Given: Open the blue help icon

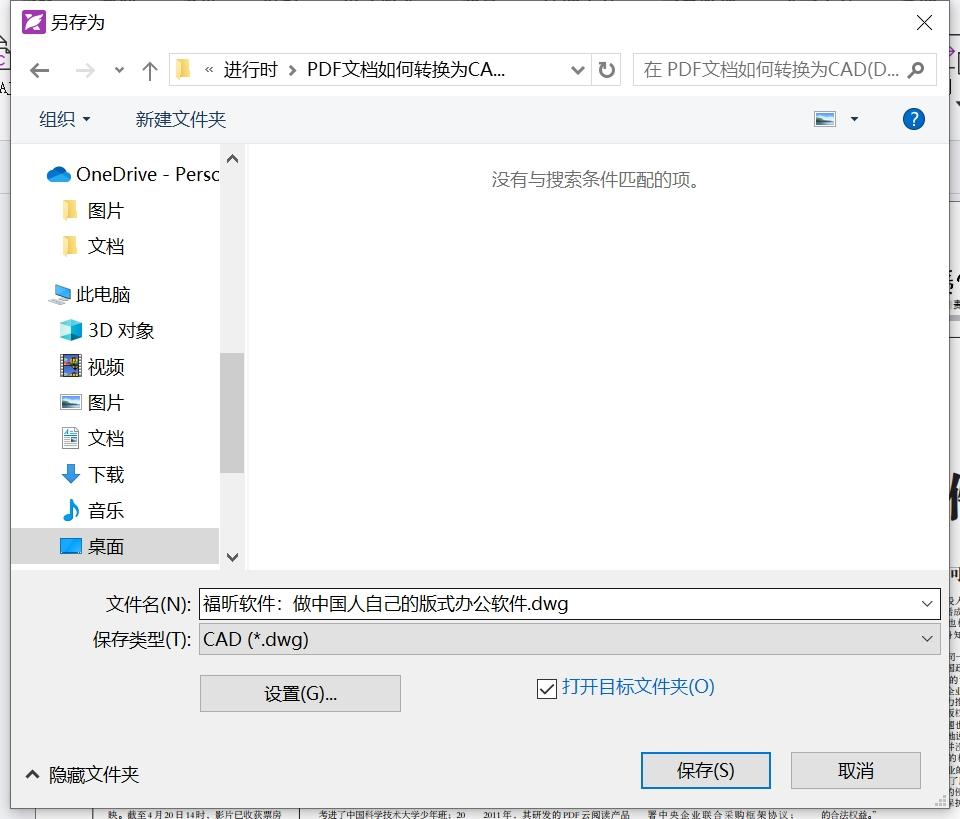Looking at the screenshot, I should (913, 119).
